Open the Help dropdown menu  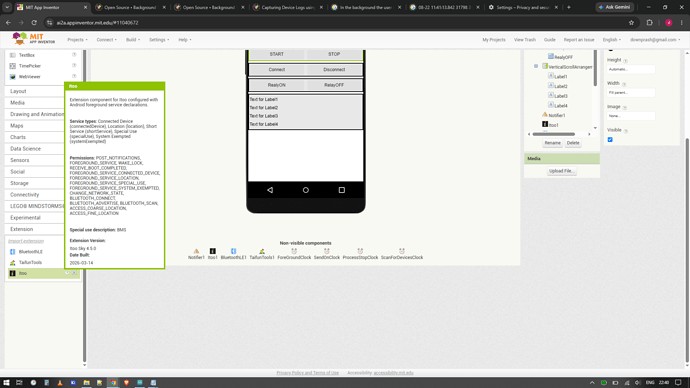tap(185, 40)
